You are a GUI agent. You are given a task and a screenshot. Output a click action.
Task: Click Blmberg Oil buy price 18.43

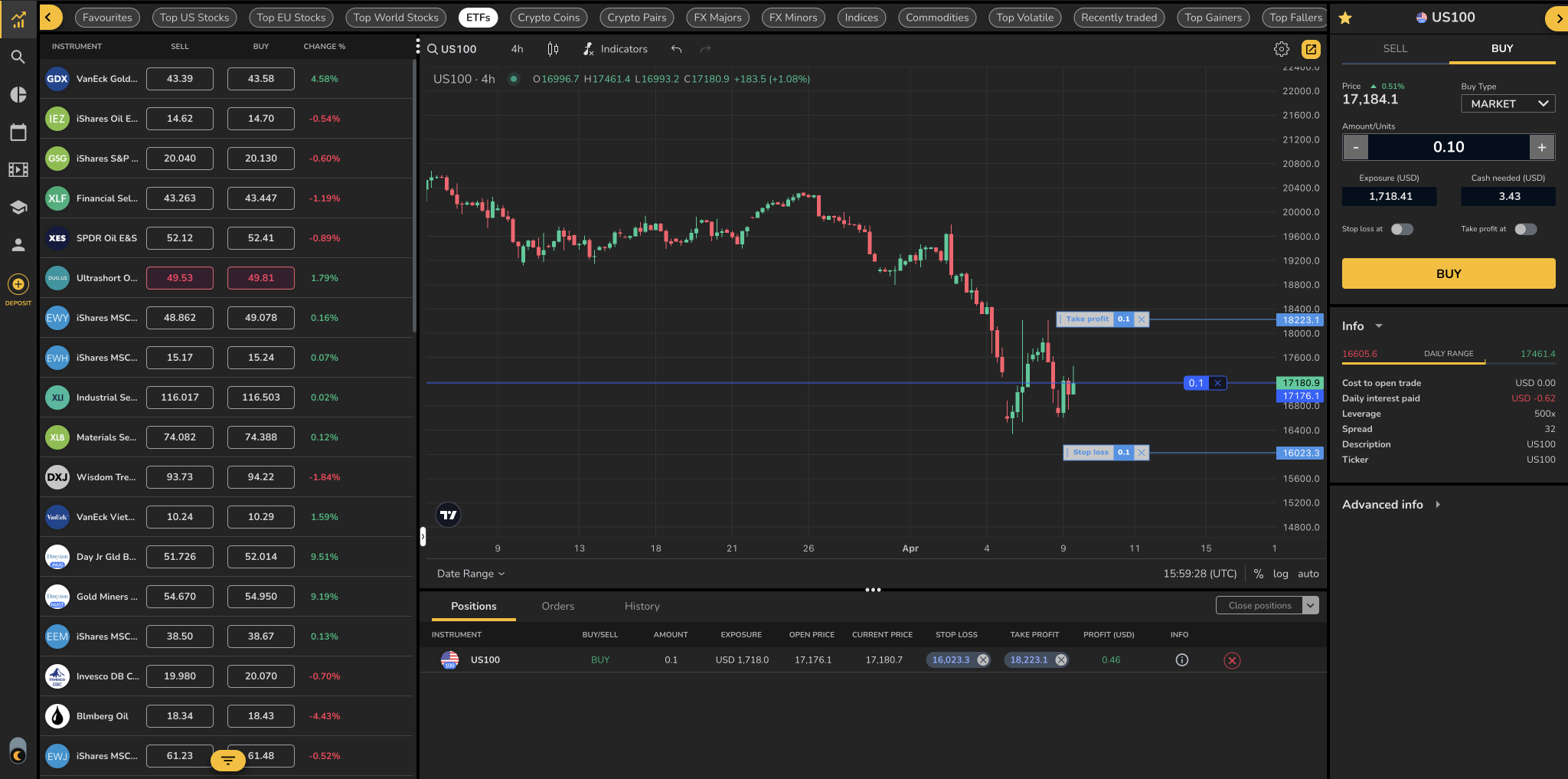261,716
